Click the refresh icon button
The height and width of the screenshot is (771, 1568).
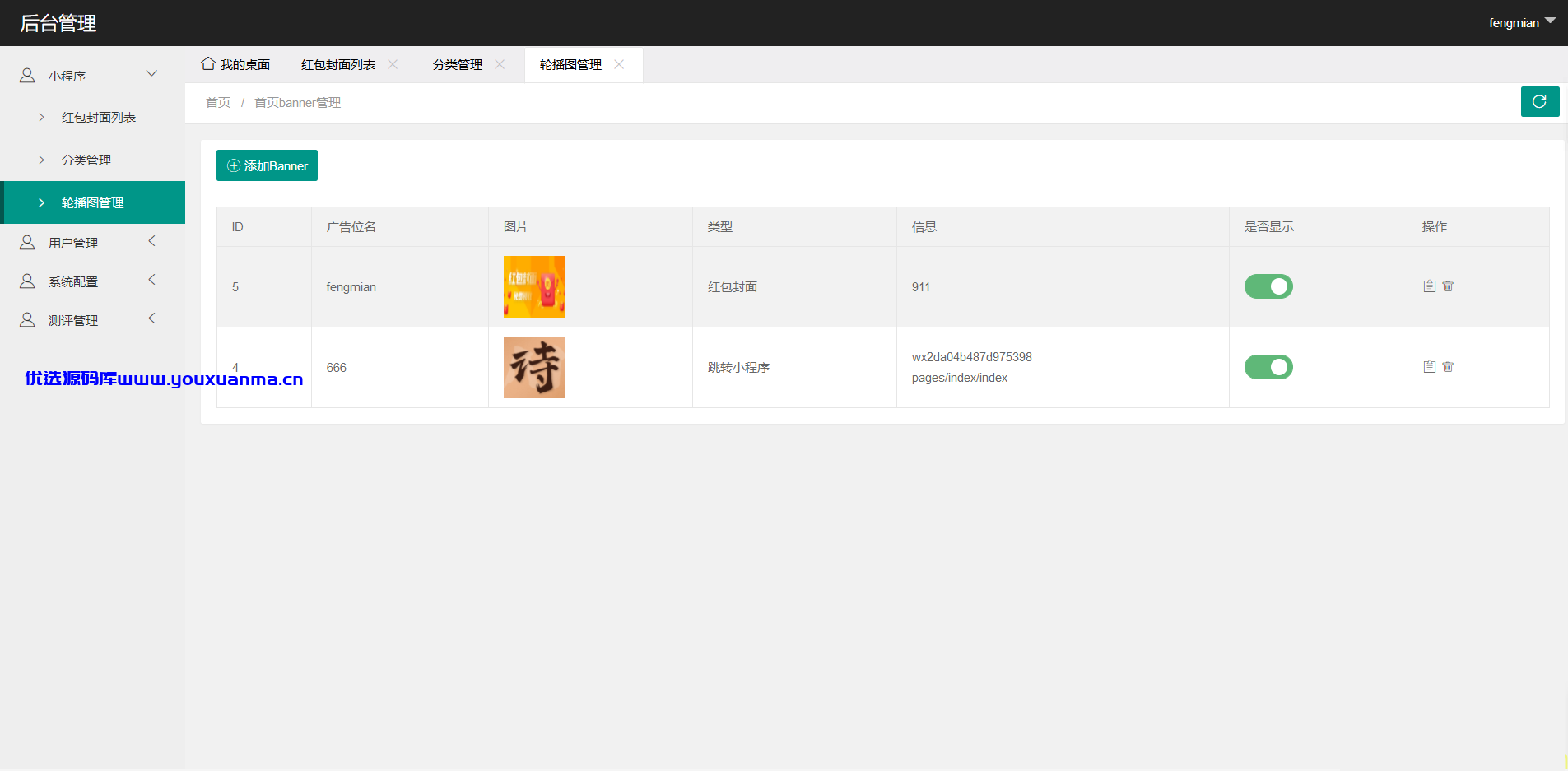(x=1540, y=102)
